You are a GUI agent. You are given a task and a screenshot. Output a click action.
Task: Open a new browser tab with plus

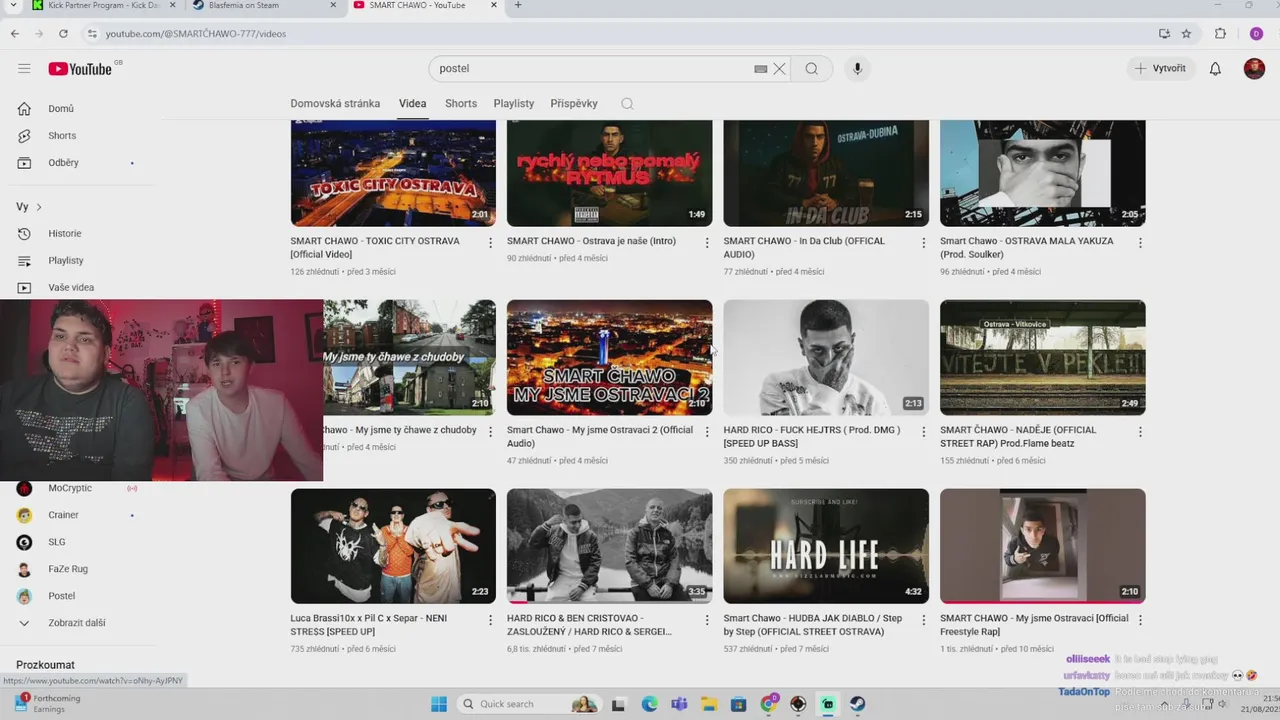pos(517,5)
